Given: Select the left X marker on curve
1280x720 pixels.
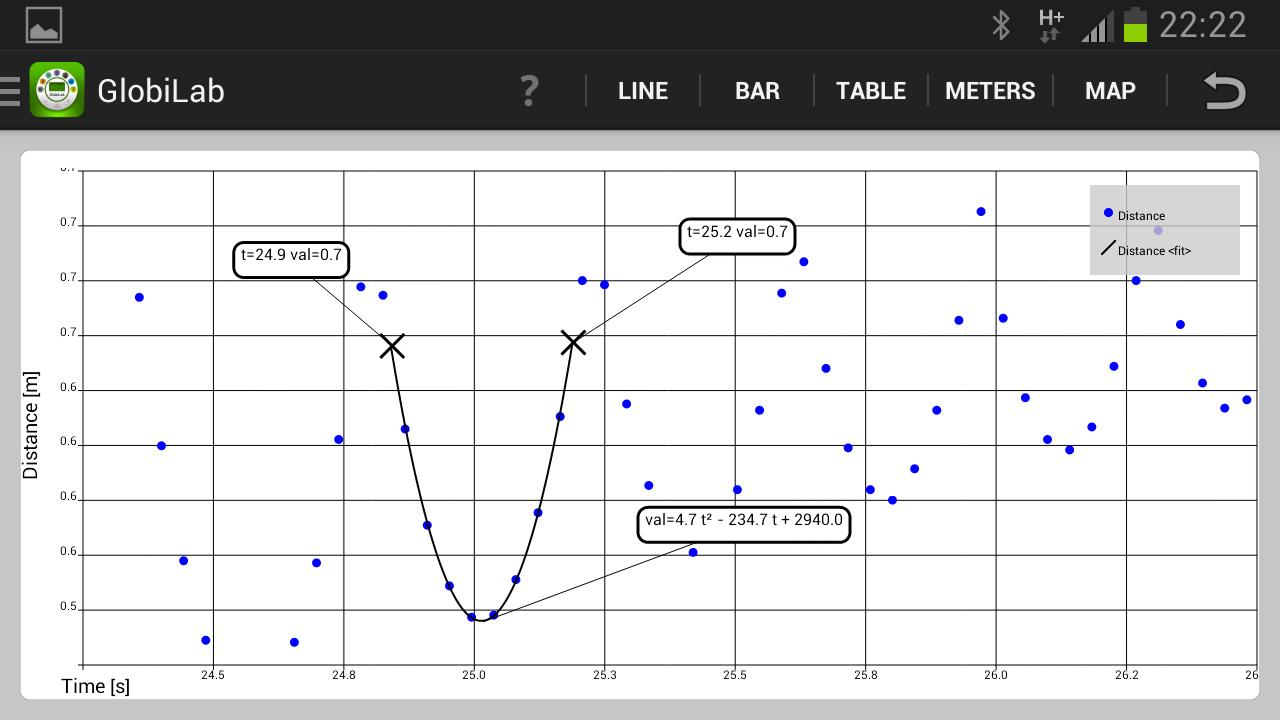Looking at the screenshot, I should [392, 346].
